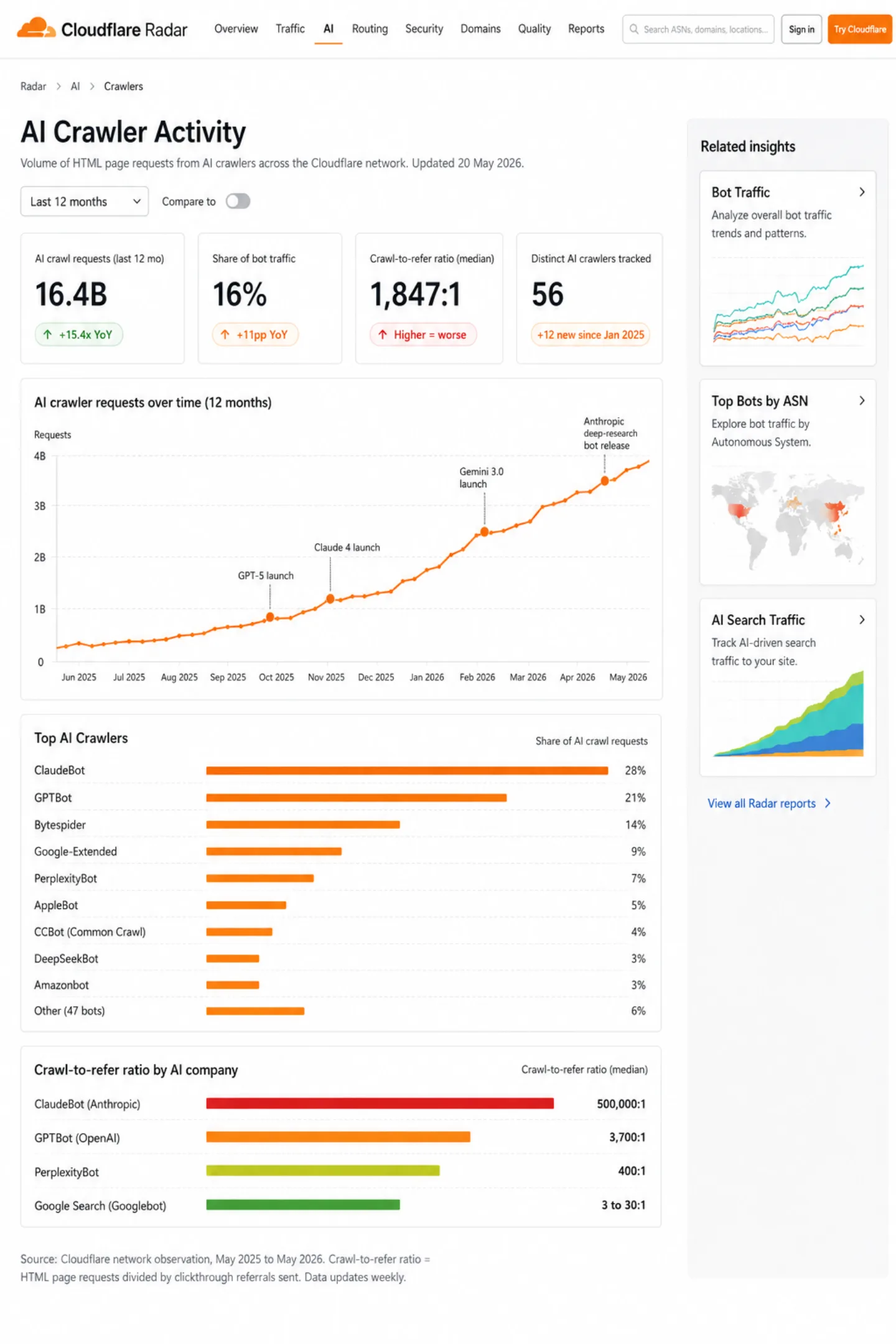The image size is (896, 1344).
Task: Go to the Overview nav item
Action: [236, 29]
